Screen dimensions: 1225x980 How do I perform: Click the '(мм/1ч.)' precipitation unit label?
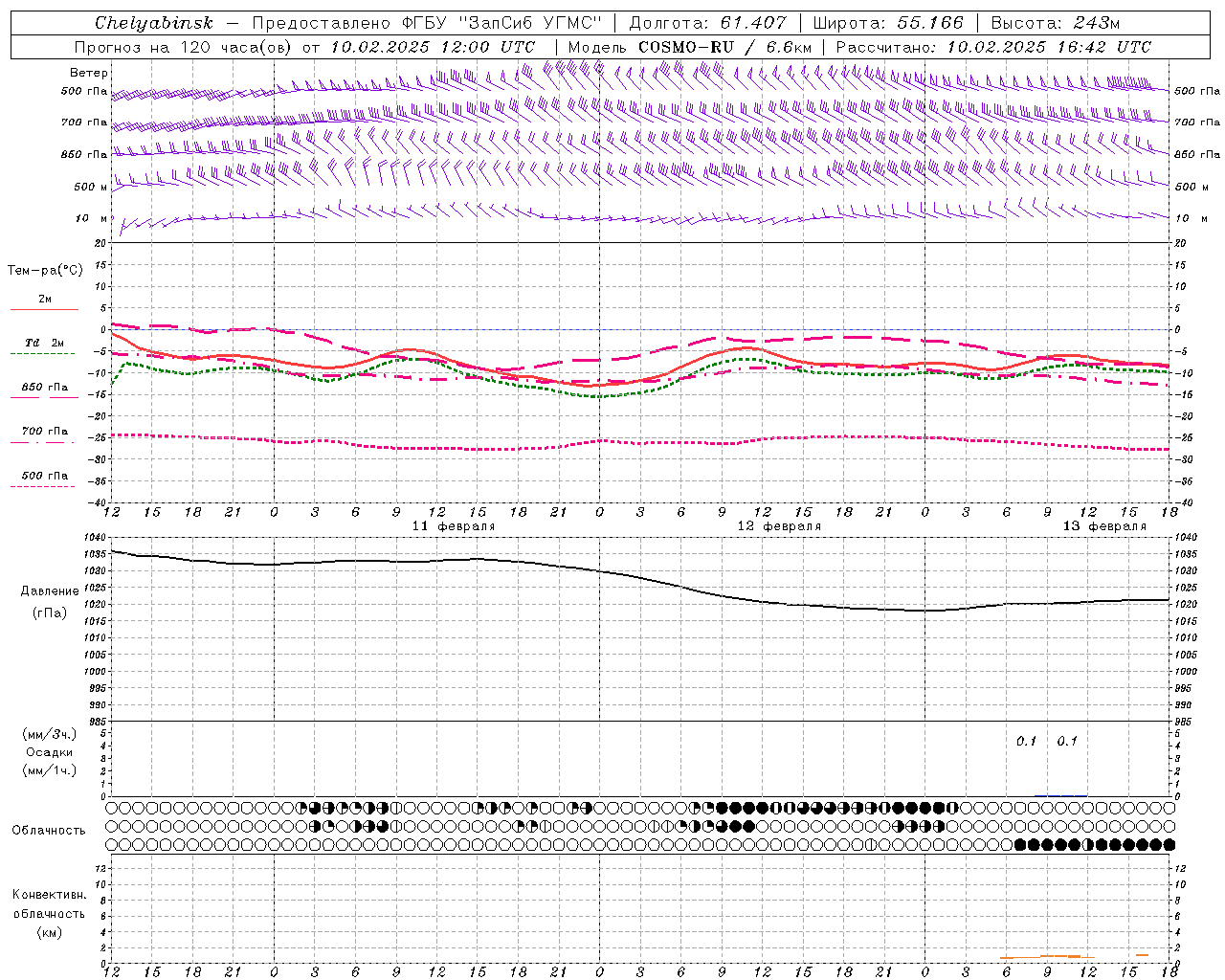(x=50, y=770)
